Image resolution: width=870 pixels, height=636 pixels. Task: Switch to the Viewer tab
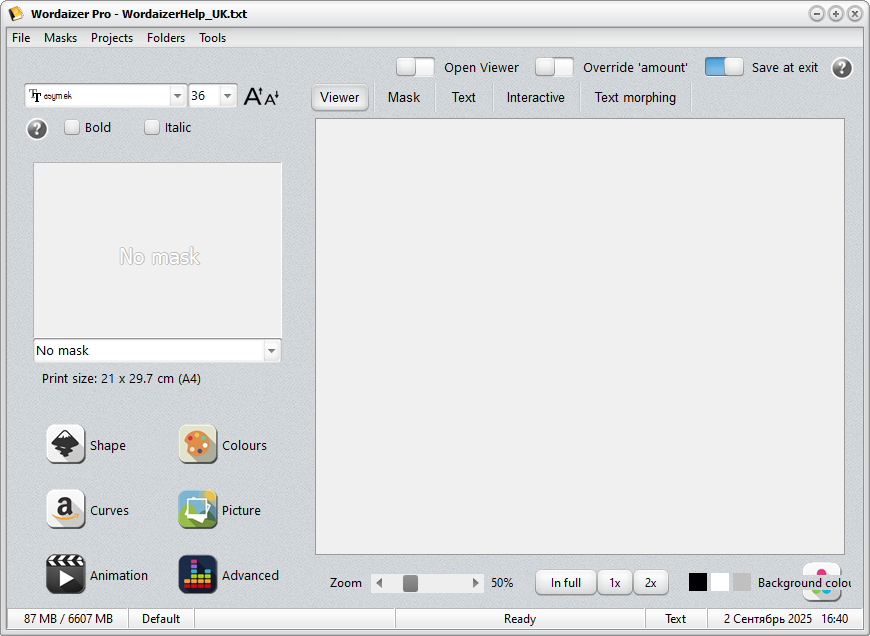click(x=340, y=98)
